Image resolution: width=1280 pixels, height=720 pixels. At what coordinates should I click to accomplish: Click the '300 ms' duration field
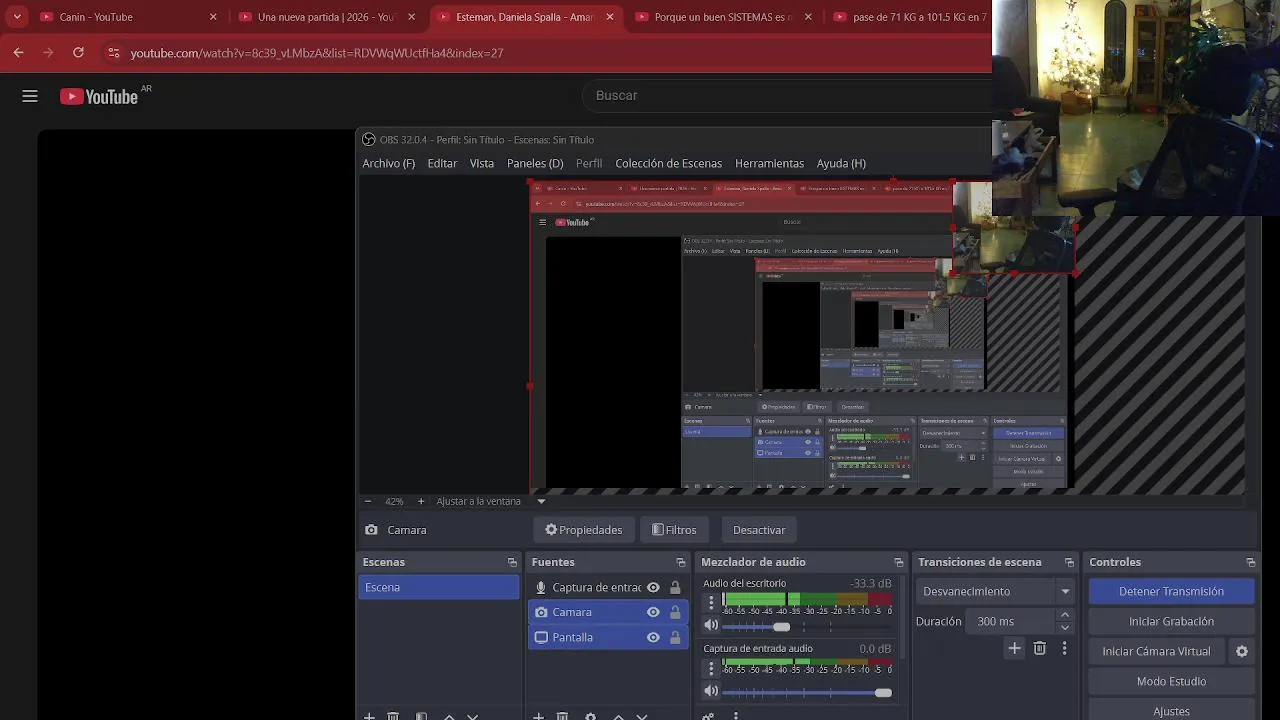coord(1010,621)
